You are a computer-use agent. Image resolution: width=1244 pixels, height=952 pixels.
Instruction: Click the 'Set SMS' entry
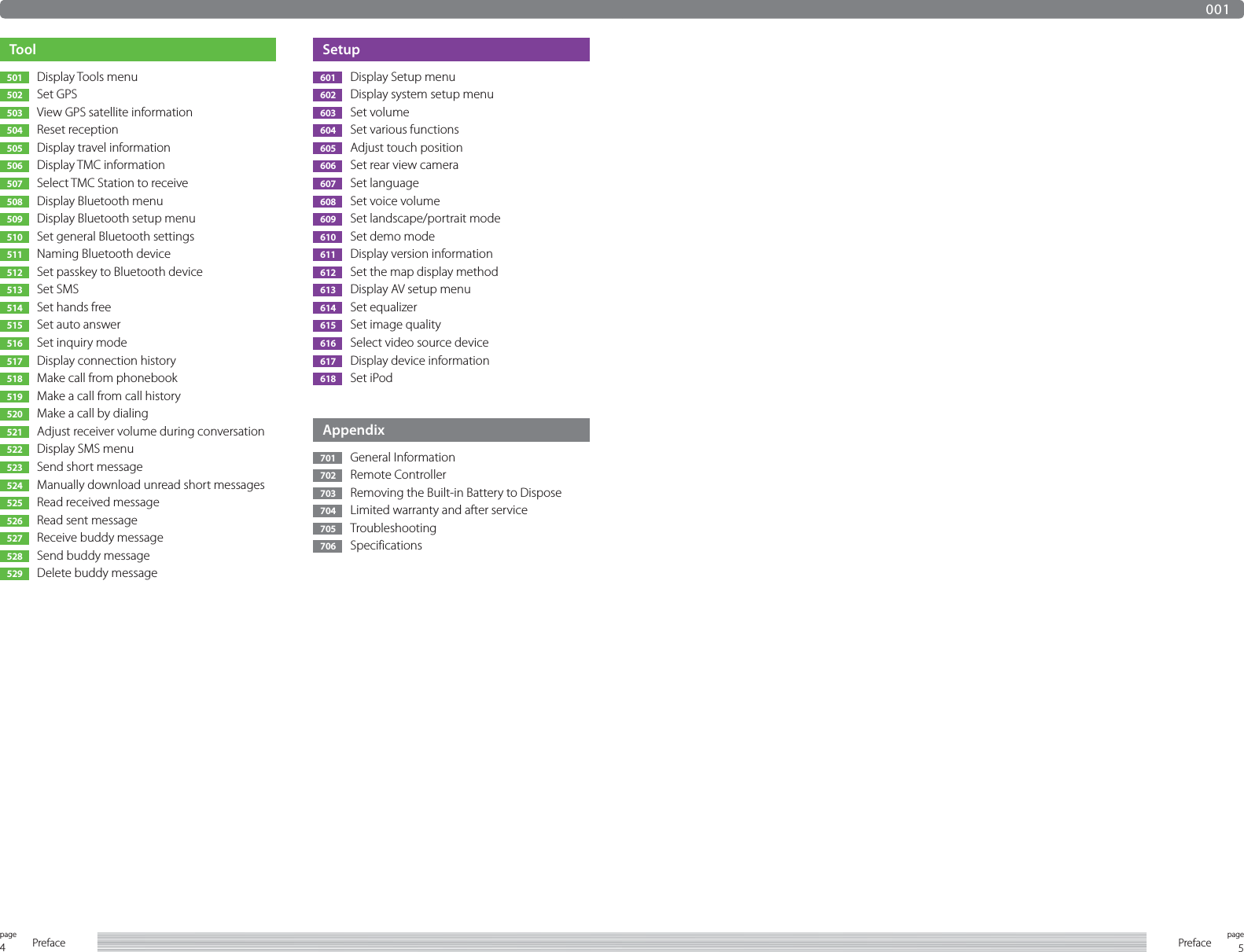click(57, 289)
